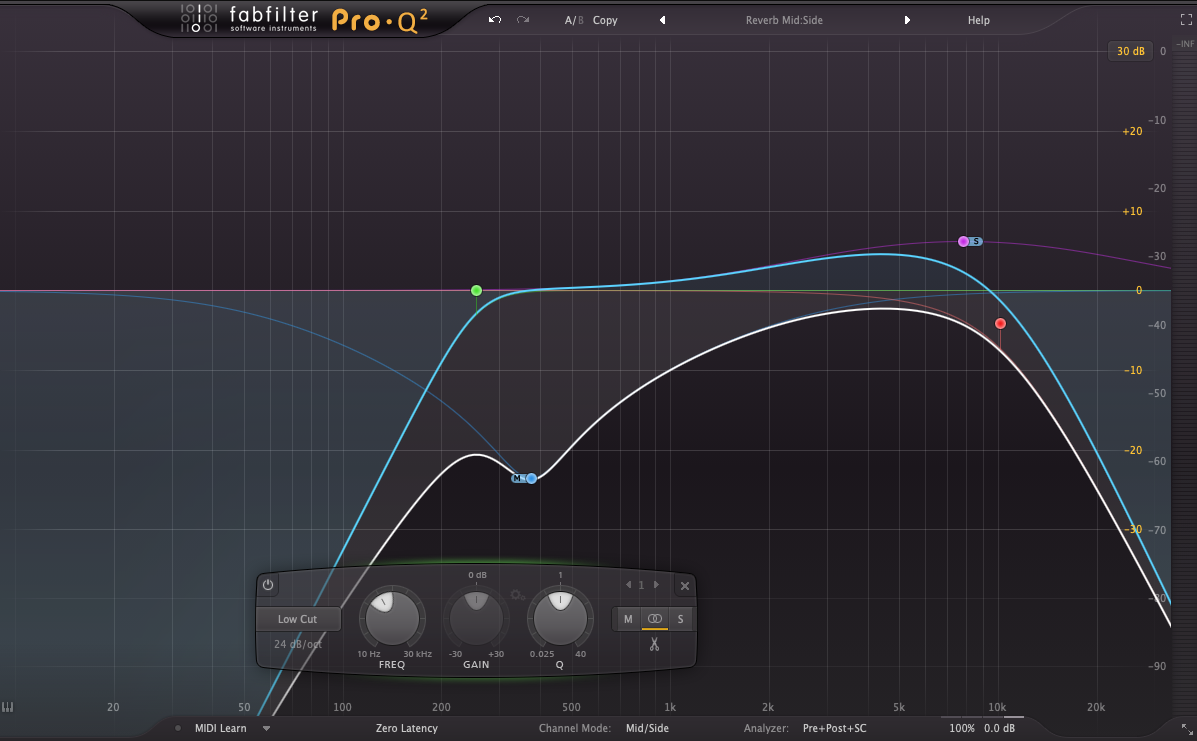Load next preset with right arrow
This screenshot has width=1197, height=741.
[907, 21]
